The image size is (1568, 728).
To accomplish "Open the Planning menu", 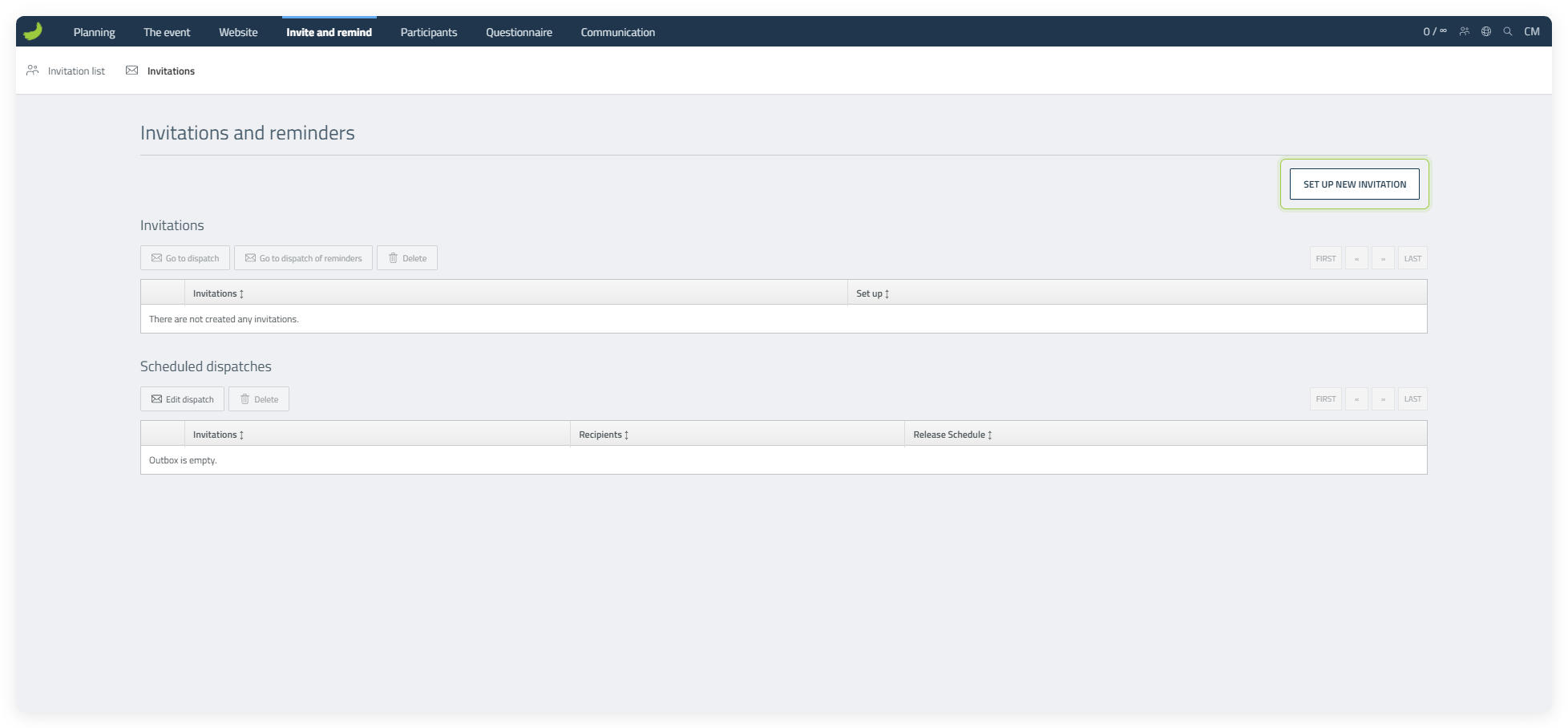I will coord(95,32).
